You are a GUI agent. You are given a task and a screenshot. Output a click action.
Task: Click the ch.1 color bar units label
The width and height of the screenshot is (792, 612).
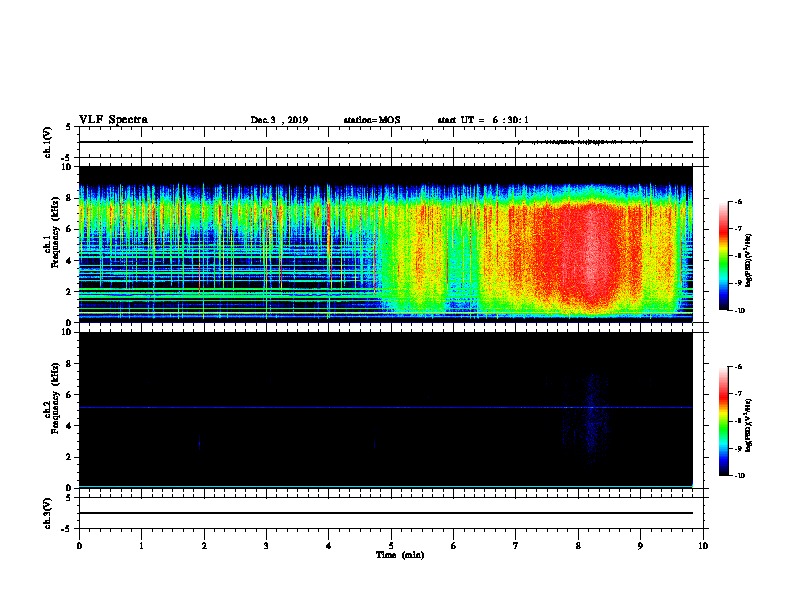pyautogui.click(x=749, y=261)
